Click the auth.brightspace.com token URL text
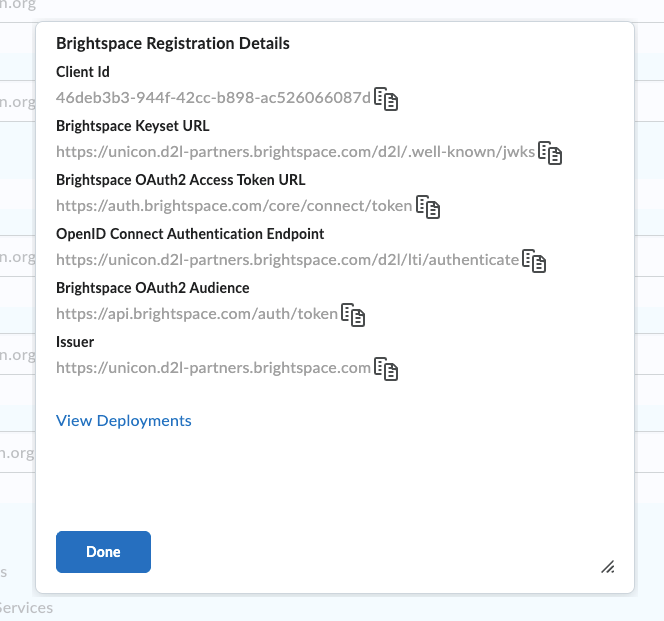The image size is (664, 621). tap(234, 206)
